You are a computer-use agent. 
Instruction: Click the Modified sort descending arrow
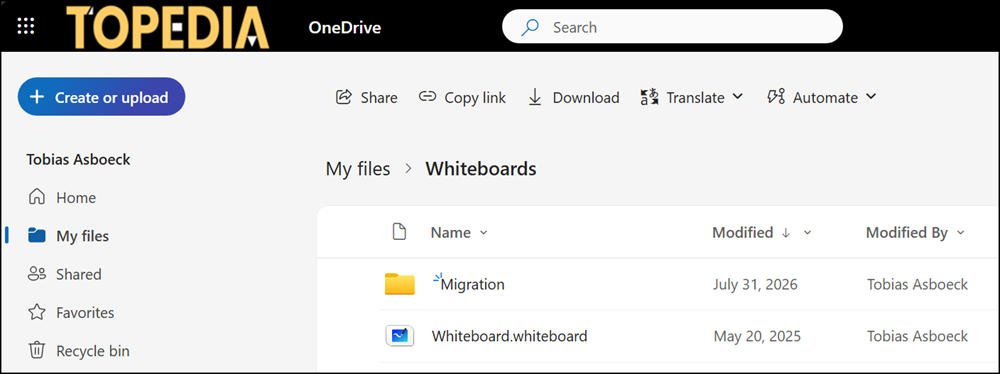[x=786, y=233]
